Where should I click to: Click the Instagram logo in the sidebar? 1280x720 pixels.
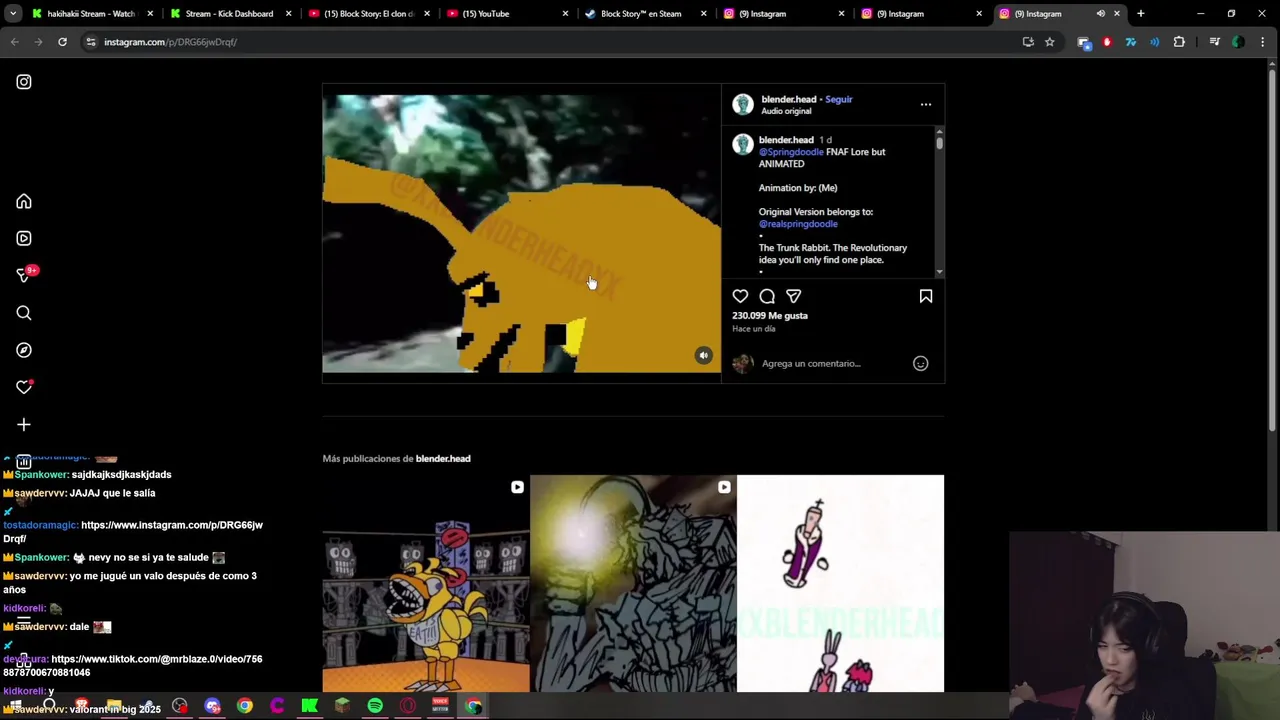24,82
